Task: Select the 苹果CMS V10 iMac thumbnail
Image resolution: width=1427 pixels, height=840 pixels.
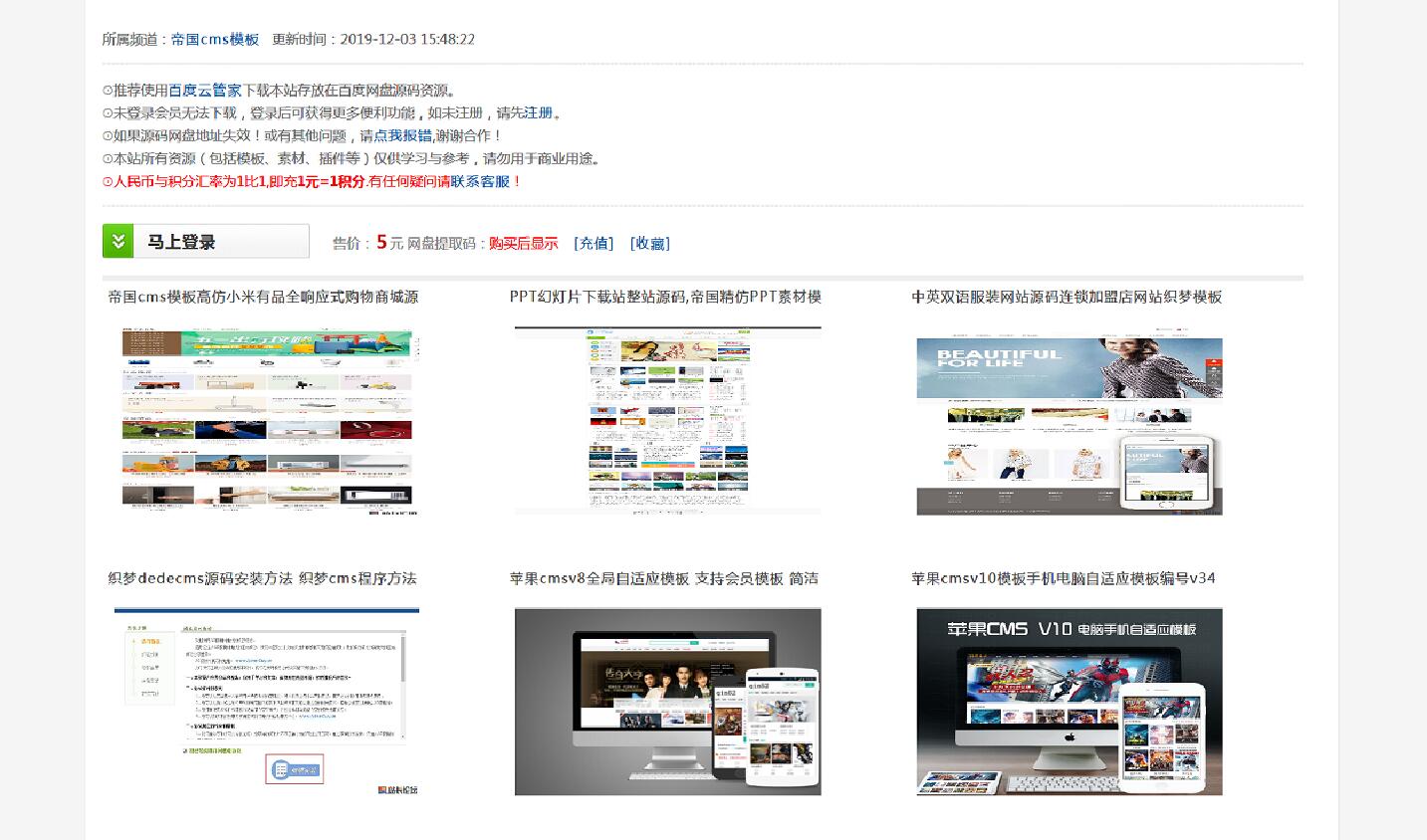Action: pyautogui.click(x=1069, y=702)
